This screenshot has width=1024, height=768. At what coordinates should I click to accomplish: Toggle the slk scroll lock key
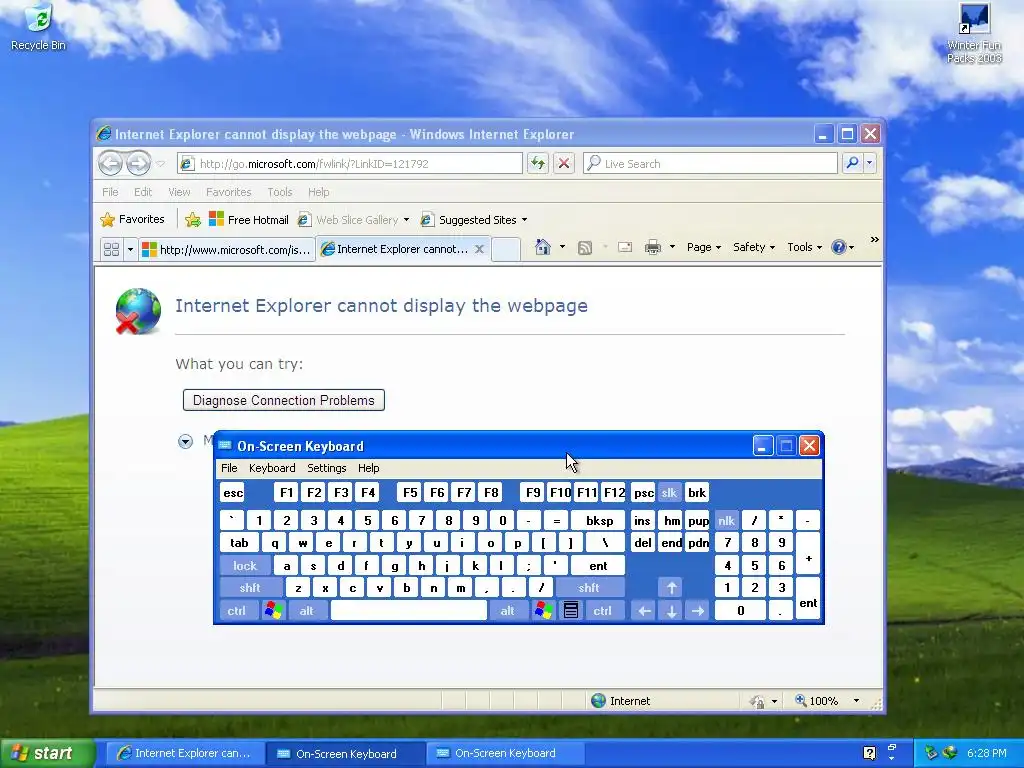[x=669, y=492]
